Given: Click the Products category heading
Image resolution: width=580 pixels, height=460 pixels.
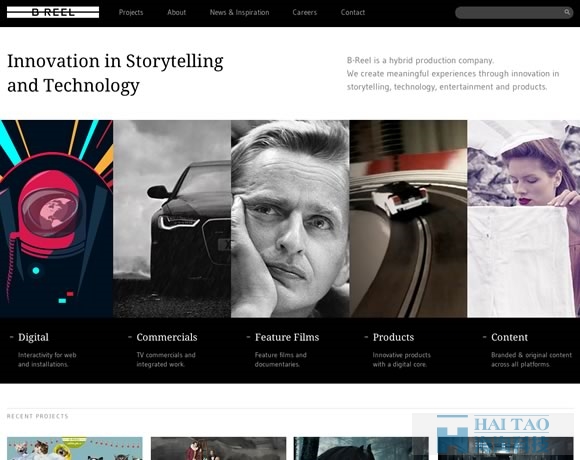Looking at the screenshot, I should click(x=393, y=337).
